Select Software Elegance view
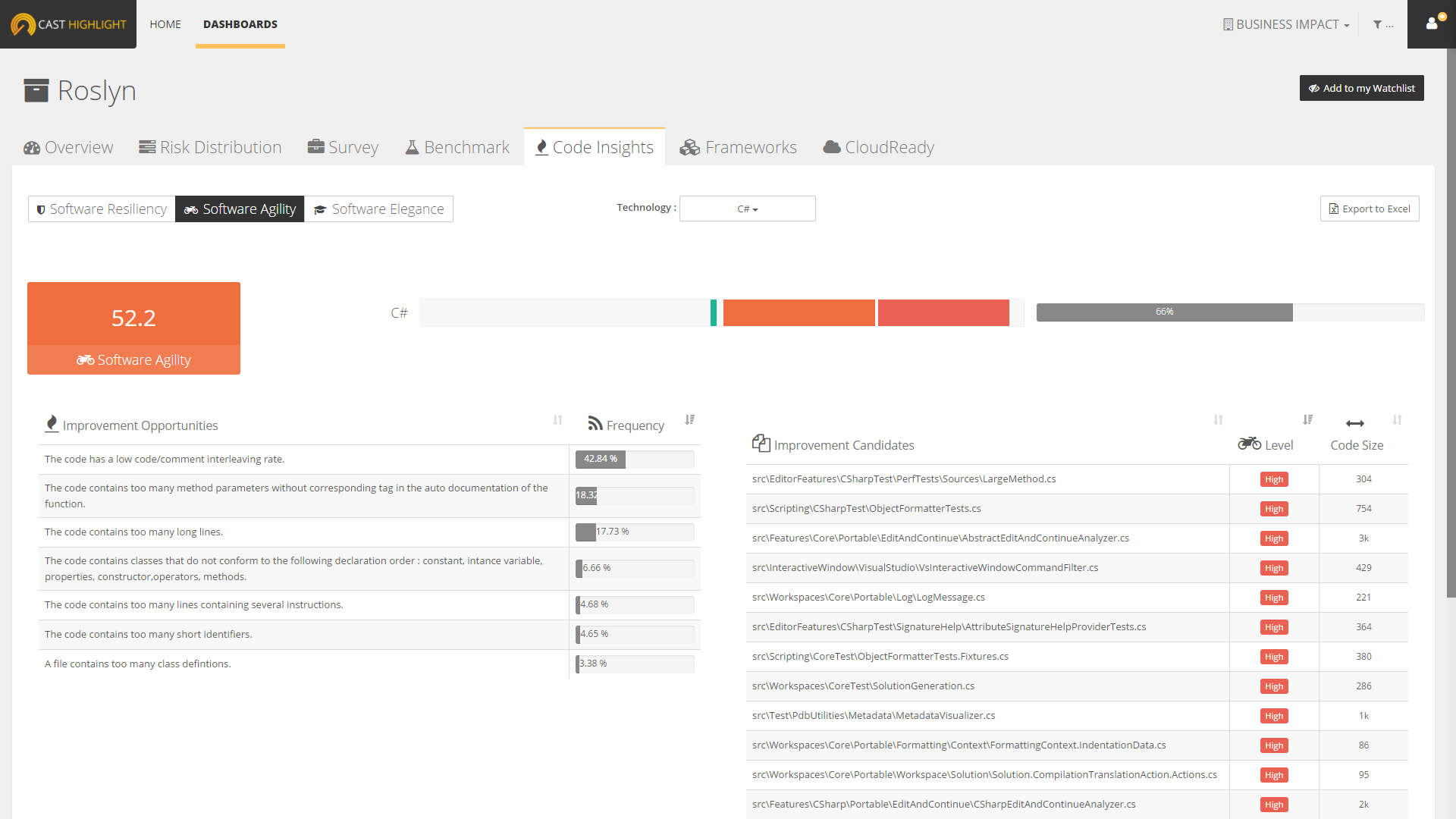The image size is (1456, 819). click(x=378, y=209)
